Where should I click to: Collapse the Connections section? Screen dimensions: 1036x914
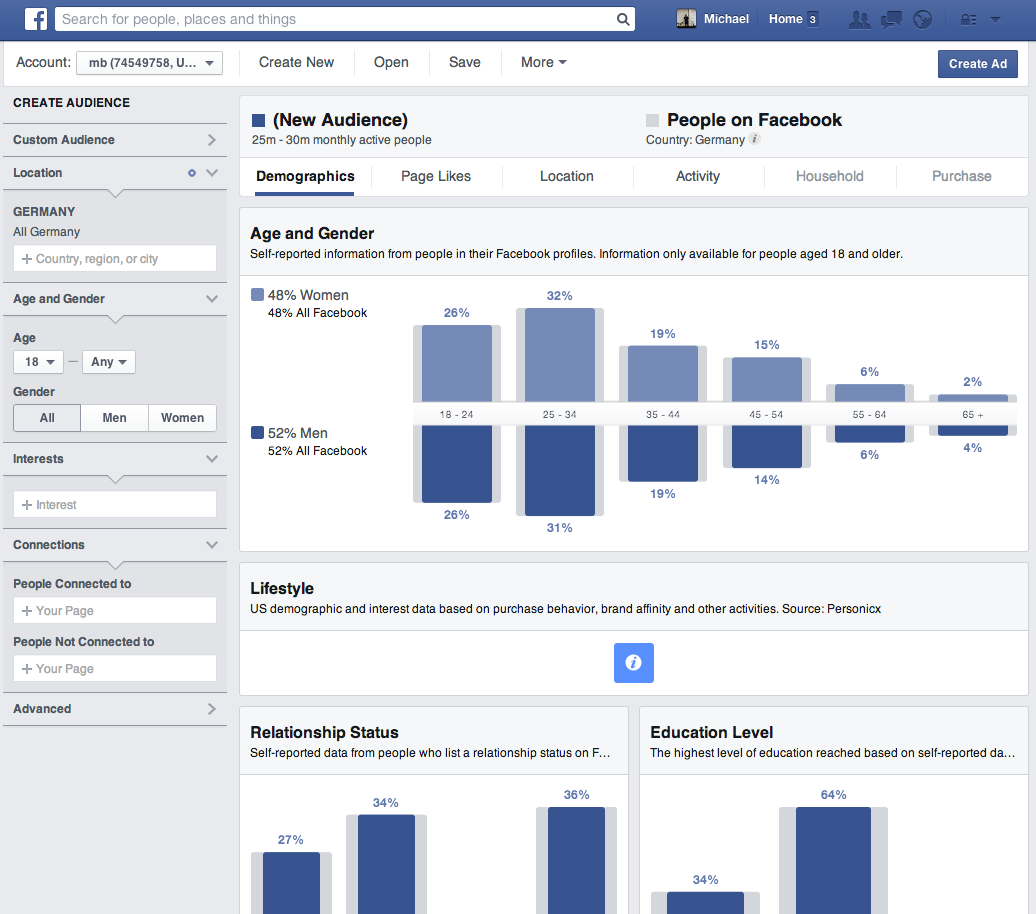(115, 545)
